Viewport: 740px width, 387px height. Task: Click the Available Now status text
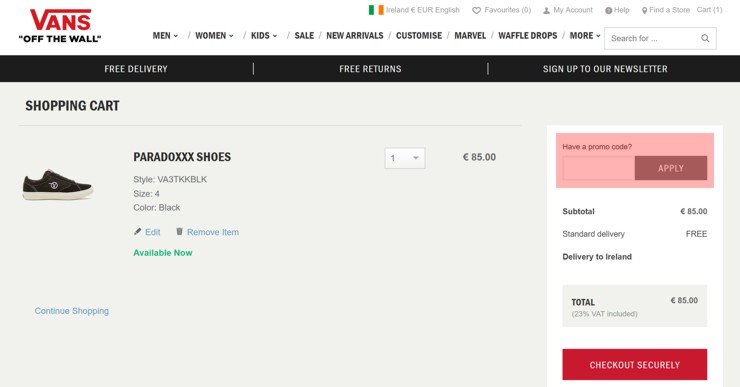coord(163,253)
